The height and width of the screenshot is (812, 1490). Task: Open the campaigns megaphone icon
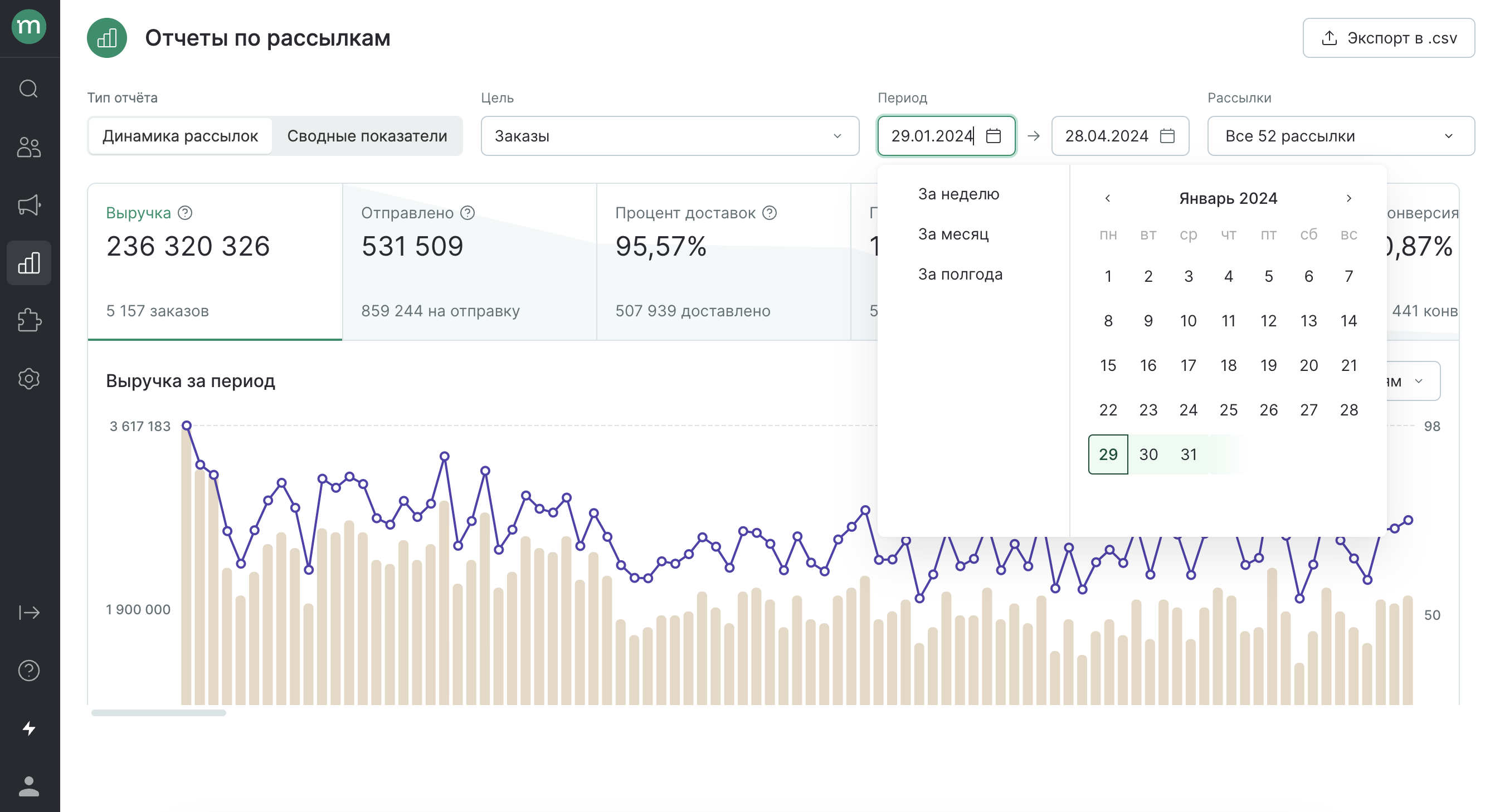[x=29, y=204]
